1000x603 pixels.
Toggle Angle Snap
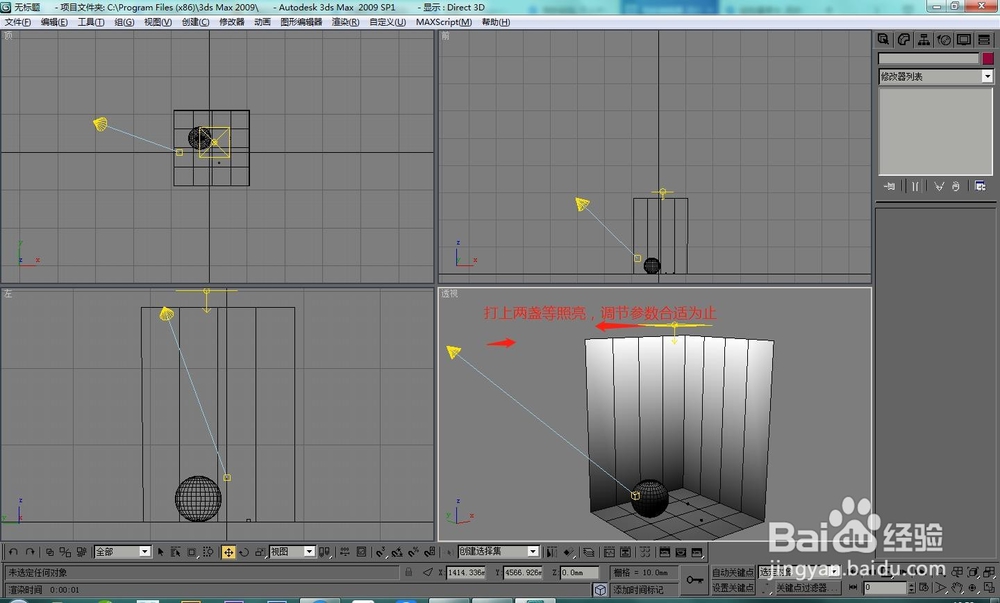[397, 552]
